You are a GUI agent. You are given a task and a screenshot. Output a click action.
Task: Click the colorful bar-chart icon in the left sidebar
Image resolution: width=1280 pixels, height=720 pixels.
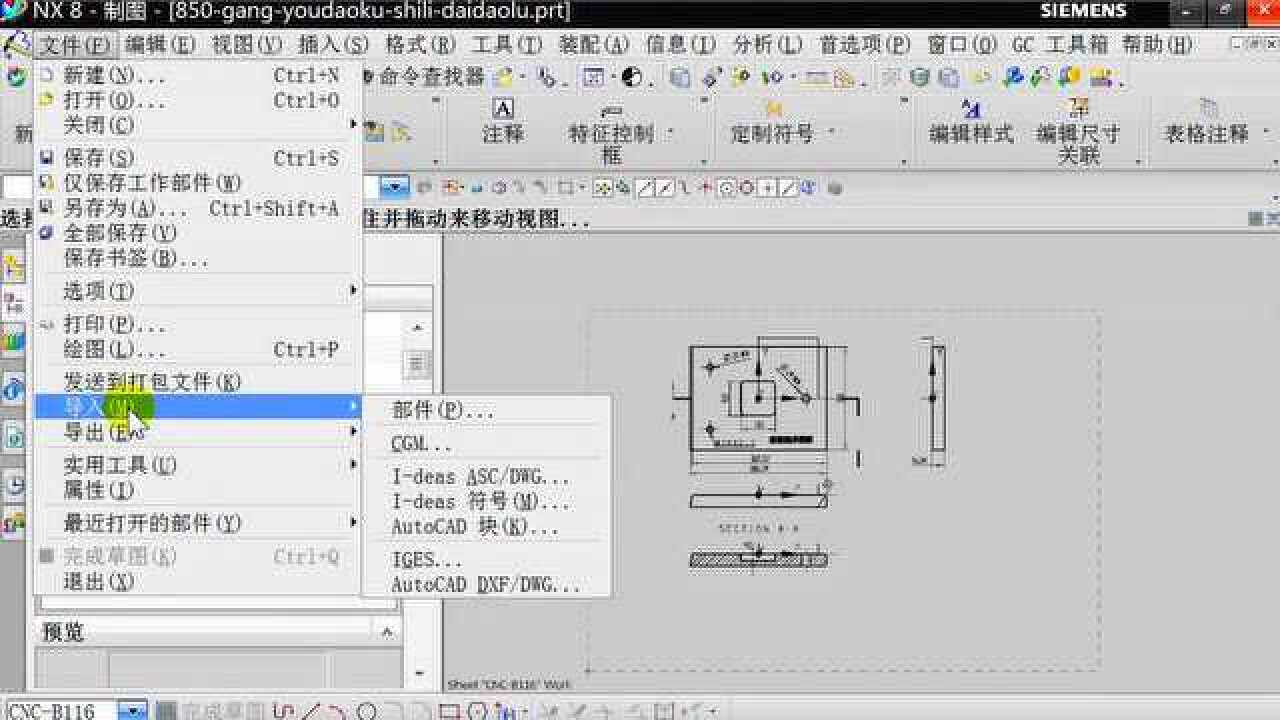pyautogui.click(x=14, y=340)
